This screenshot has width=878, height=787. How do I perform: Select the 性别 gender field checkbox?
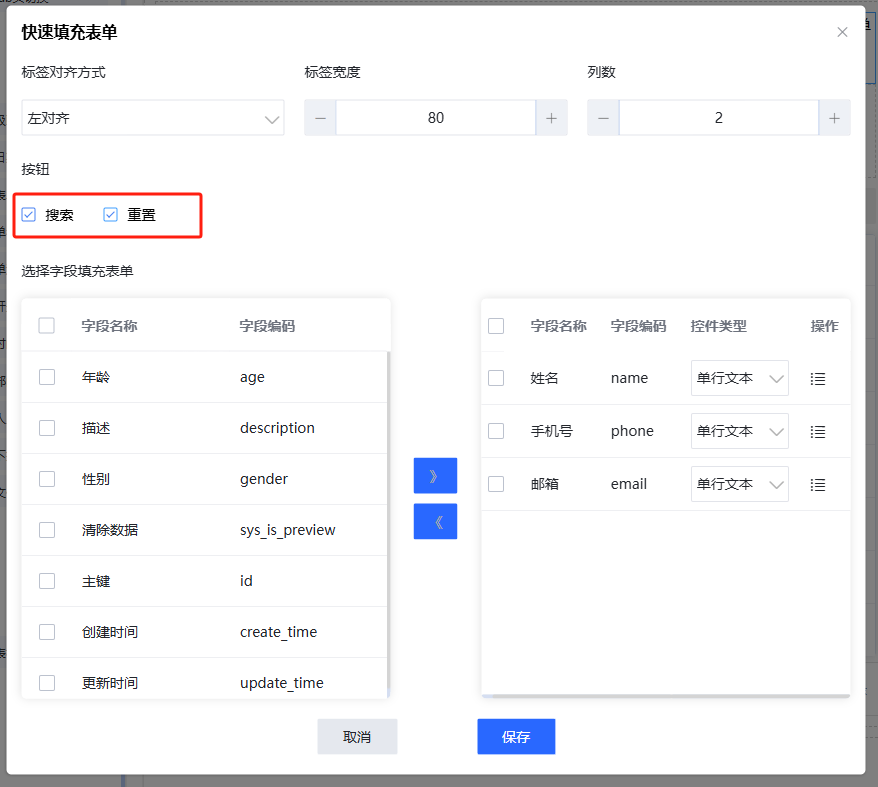click(x=47, y=479)
